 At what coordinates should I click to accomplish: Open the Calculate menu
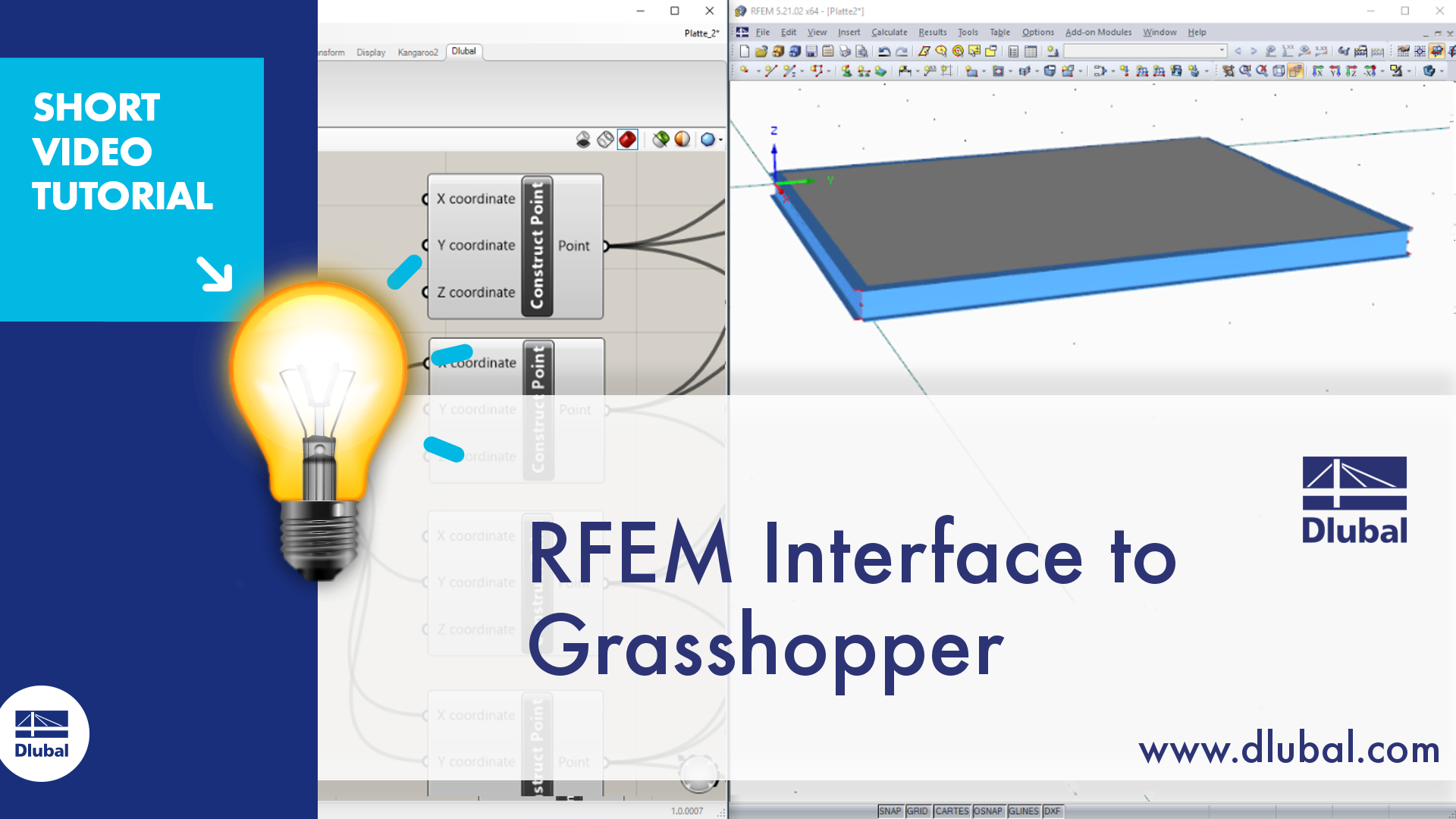[x=889, y=33]
